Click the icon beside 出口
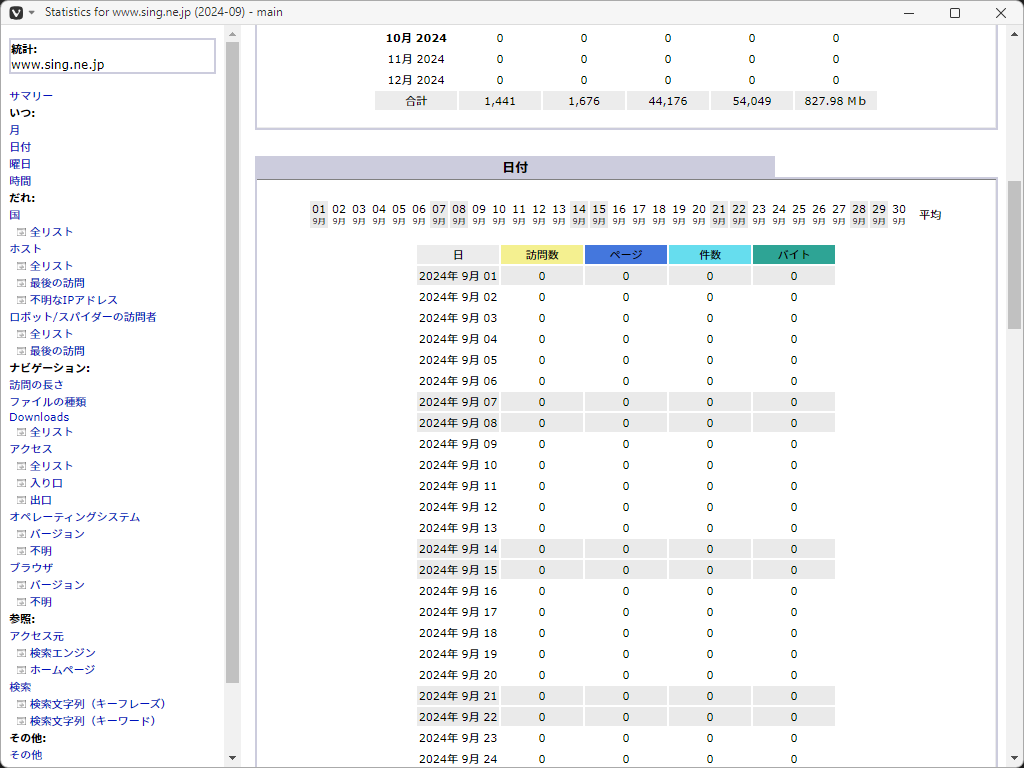Image resolution: width=1024 pixels, height=768 pixels. (21, 500)
